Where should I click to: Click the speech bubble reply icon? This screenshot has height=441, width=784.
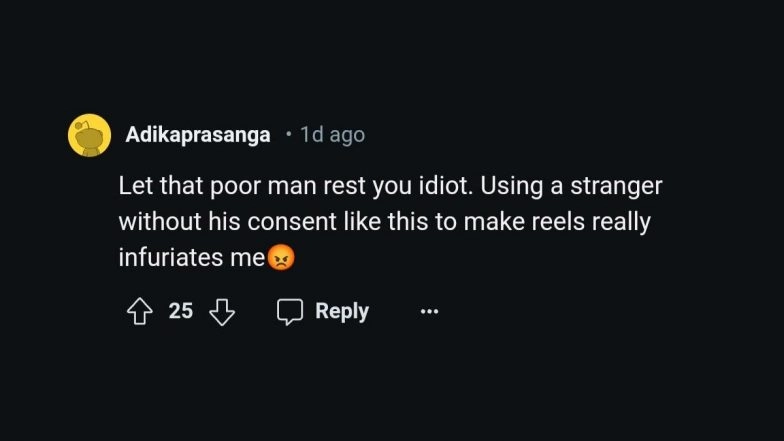click(290, 312)
